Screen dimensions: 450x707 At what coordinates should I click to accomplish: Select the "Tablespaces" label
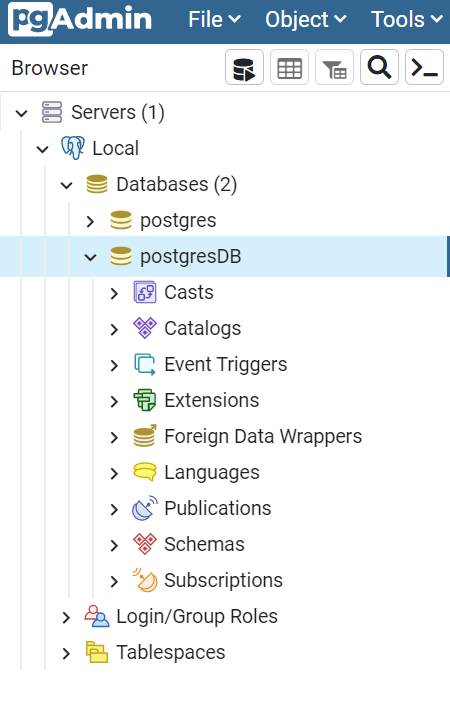[x=170, y=652]
